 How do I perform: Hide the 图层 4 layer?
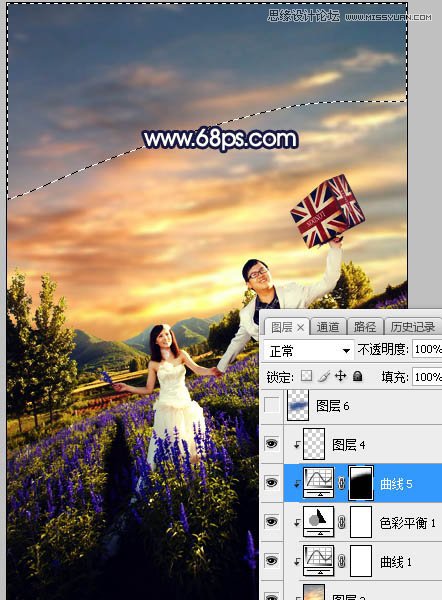271,444
